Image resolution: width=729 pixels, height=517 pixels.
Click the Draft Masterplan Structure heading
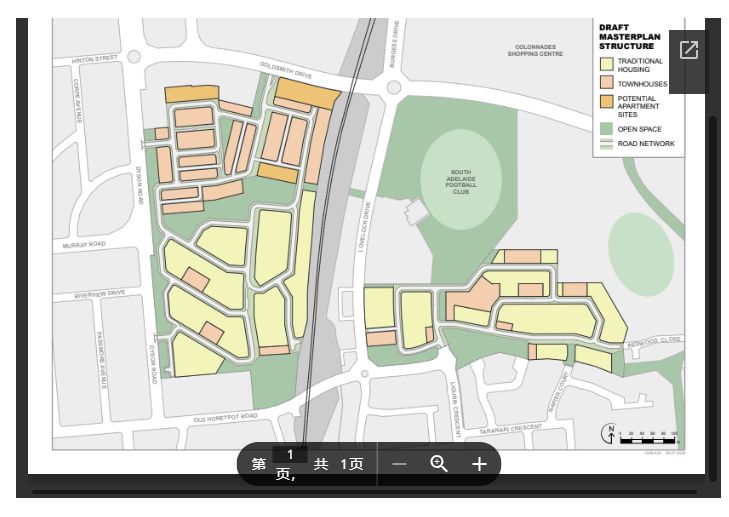[630, 37]
